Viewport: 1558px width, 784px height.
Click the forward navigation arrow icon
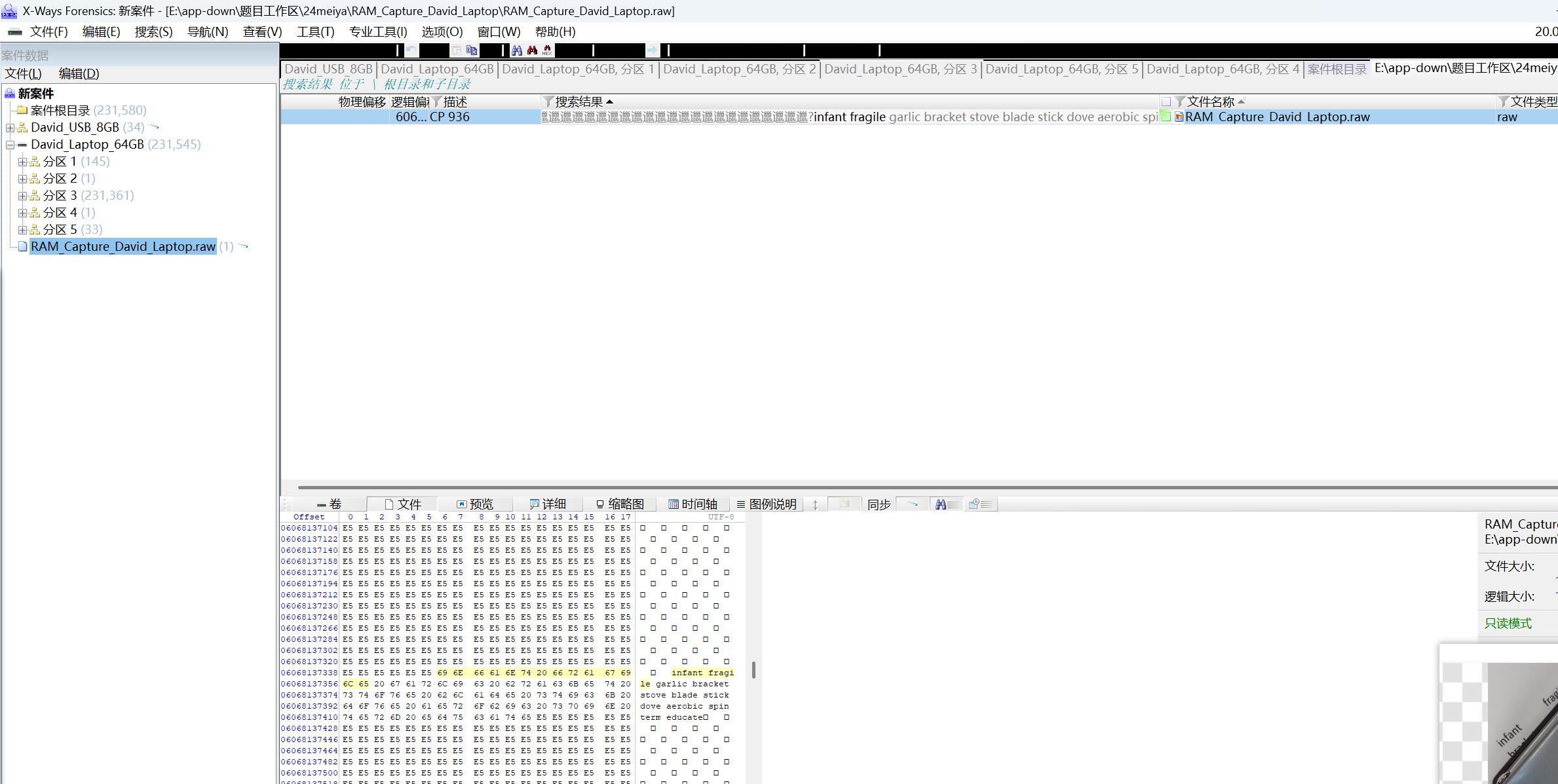(x=653, y=50)
